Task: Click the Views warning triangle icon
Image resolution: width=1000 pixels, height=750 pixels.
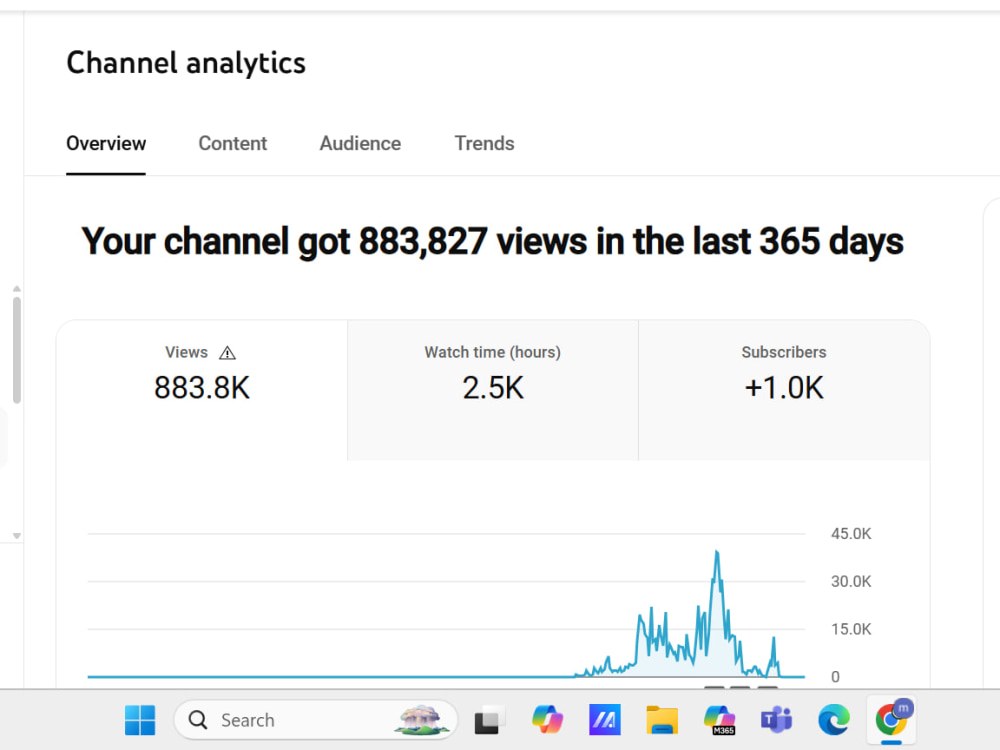Action: [x=228, y=353]
